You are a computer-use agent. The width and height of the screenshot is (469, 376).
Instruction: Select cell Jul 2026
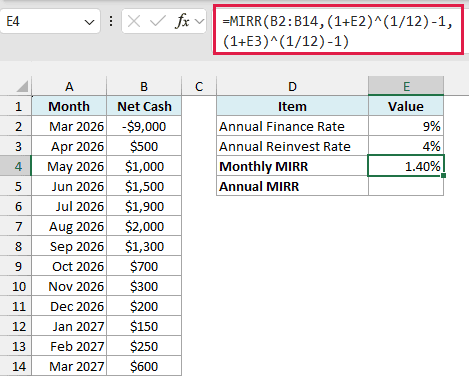[x=69, y=206]
